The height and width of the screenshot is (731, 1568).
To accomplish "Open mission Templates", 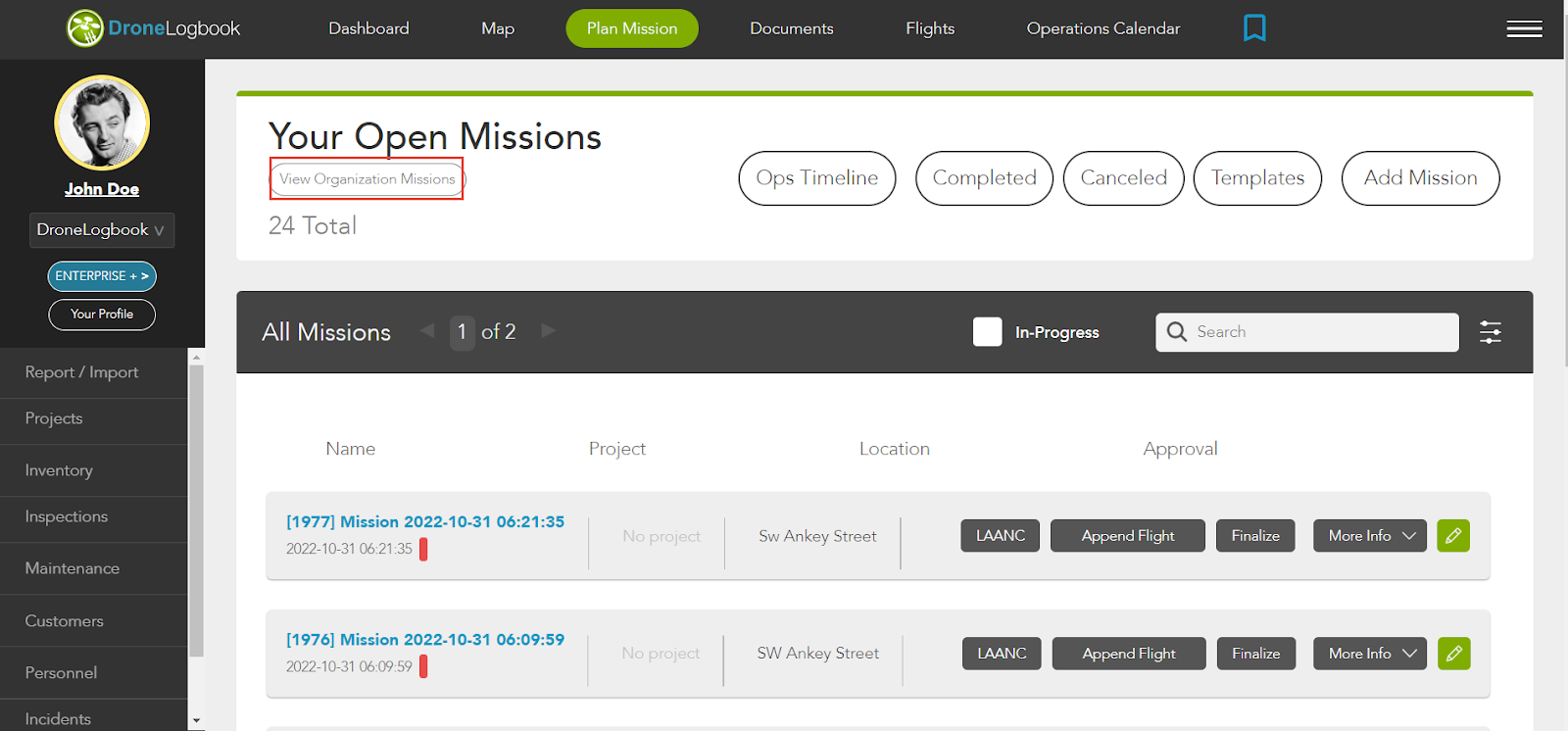I will [1257, 178].
